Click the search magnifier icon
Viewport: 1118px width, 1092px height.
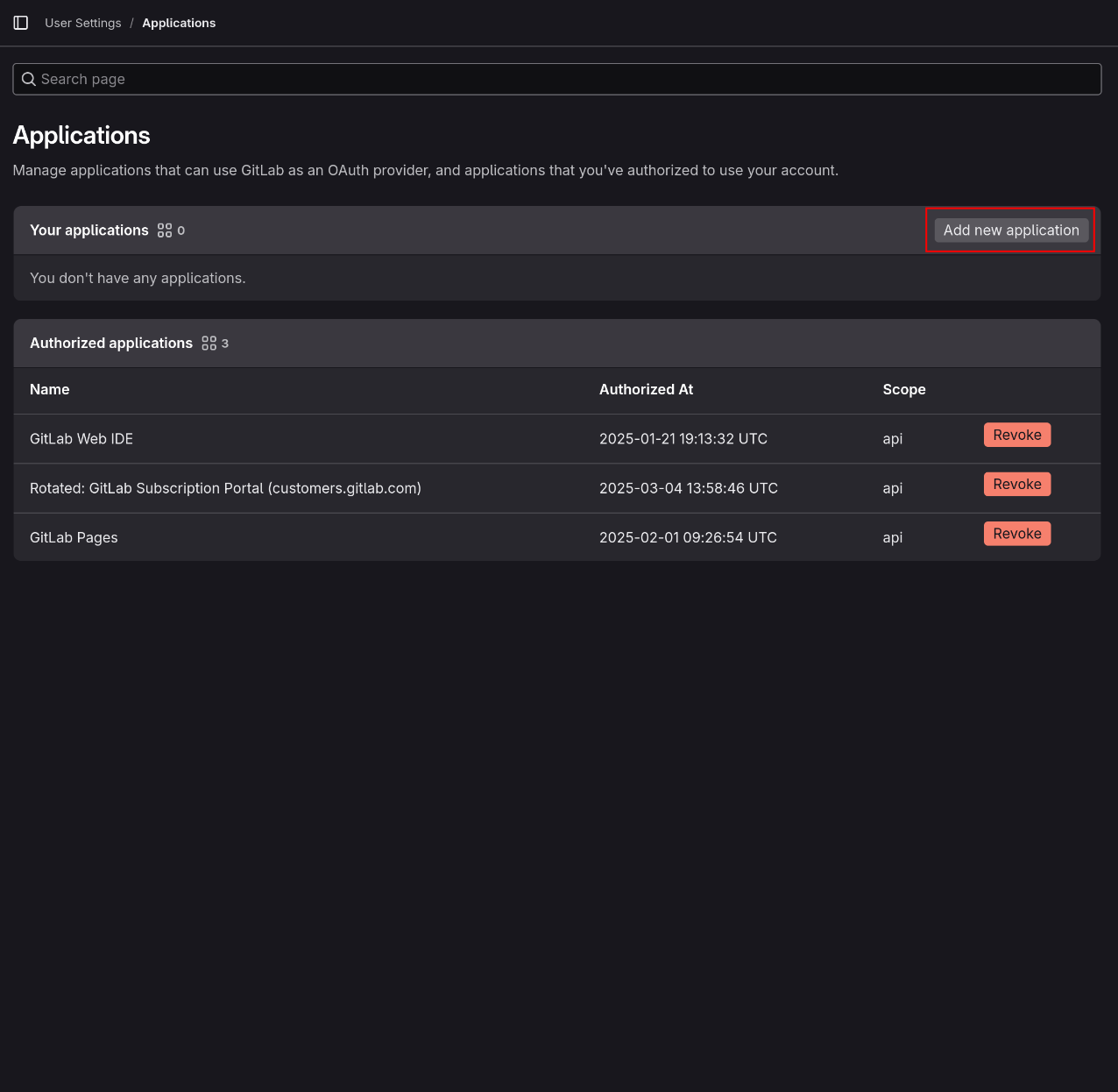[29, 79]
